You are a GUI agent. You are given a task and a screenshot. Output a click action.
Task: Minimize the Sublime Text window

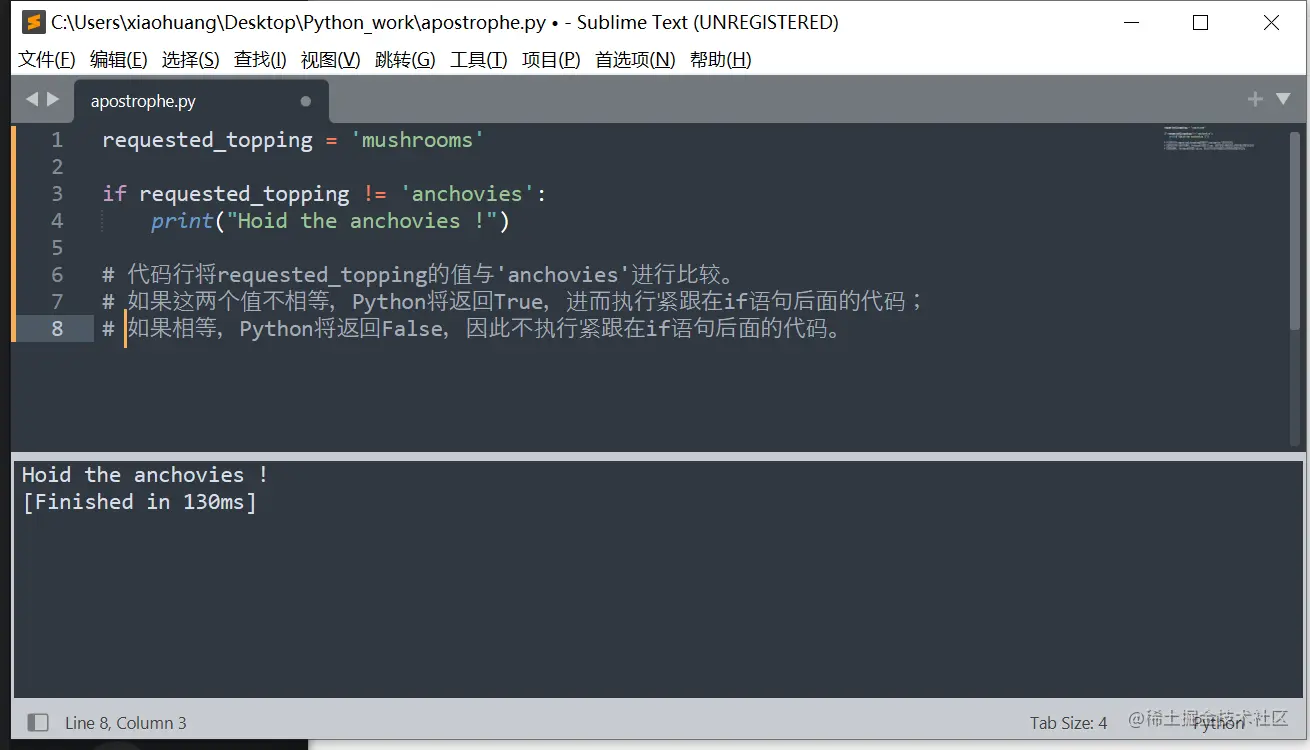[1130, 22]
